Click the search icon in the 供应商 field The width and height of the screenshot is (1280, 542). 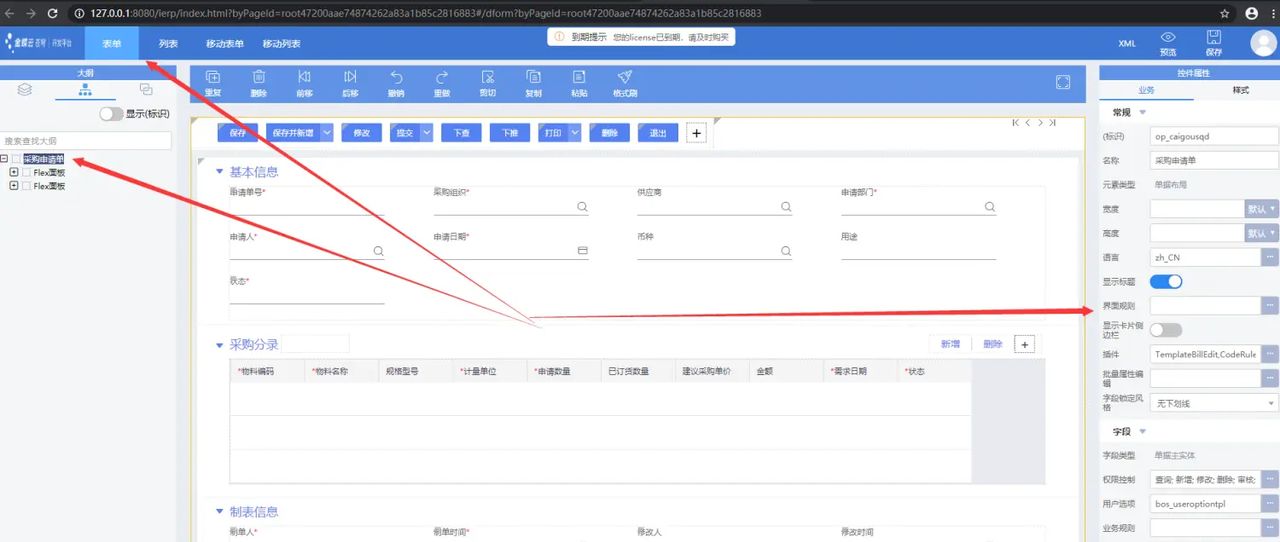786,207
